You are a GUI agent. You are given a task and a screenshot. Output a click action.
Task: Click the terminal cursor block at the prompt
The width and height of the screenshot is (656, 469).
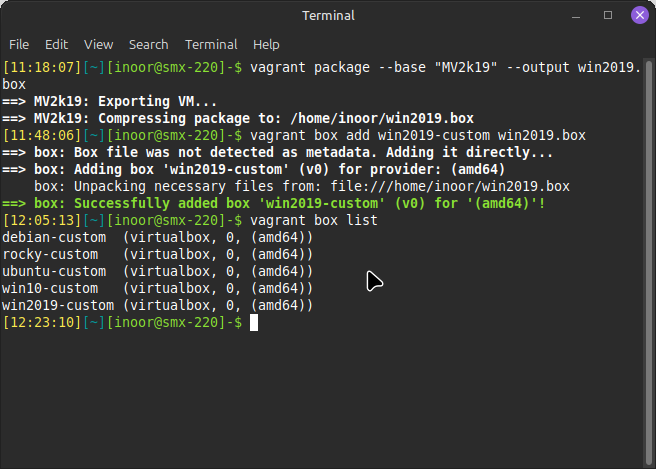254,323
